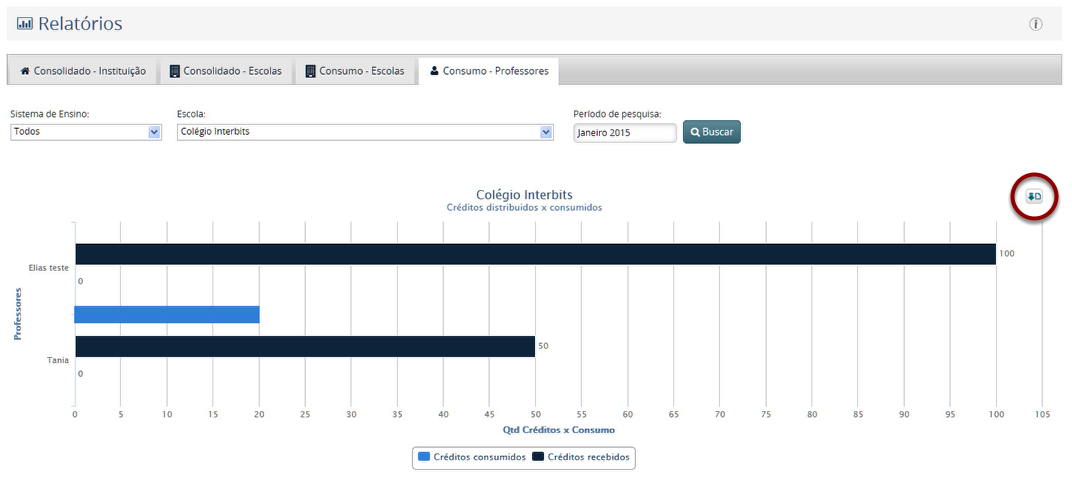Click the light blue Créditos consumidos swatch
Screen dimensions: 1072x482
tap(424, 457)
